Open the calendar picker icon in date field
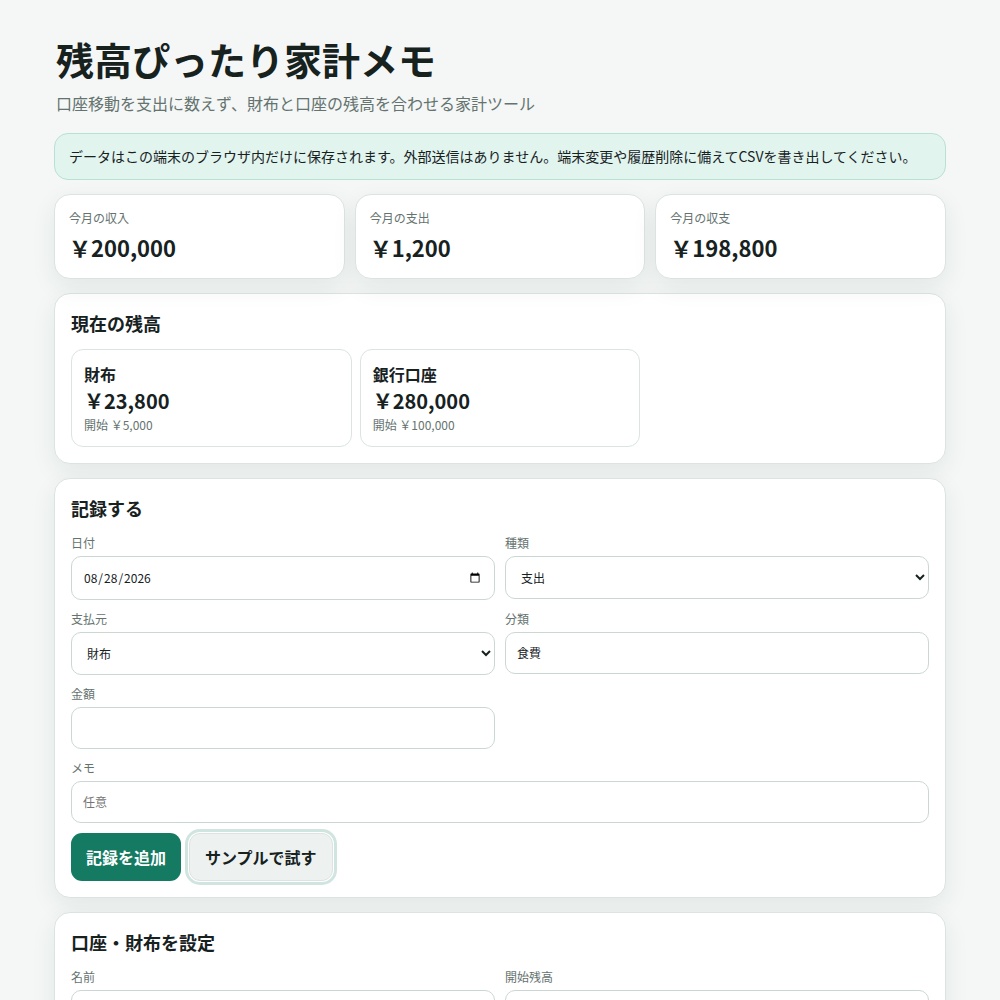Viewport: 1000px width, 1000px height. 474,578
